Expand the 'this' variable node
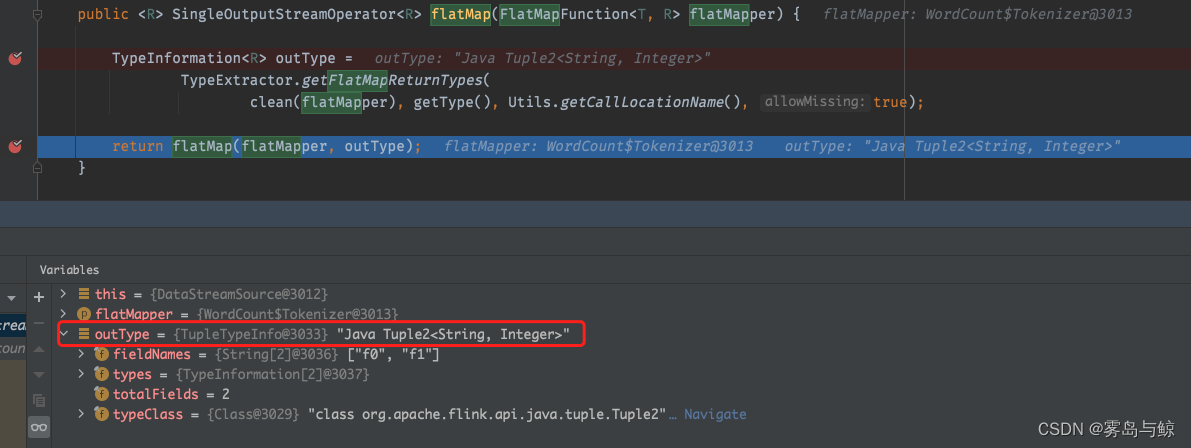Image resolution: width=1191 pixels, height=448 pixels. 65,294
